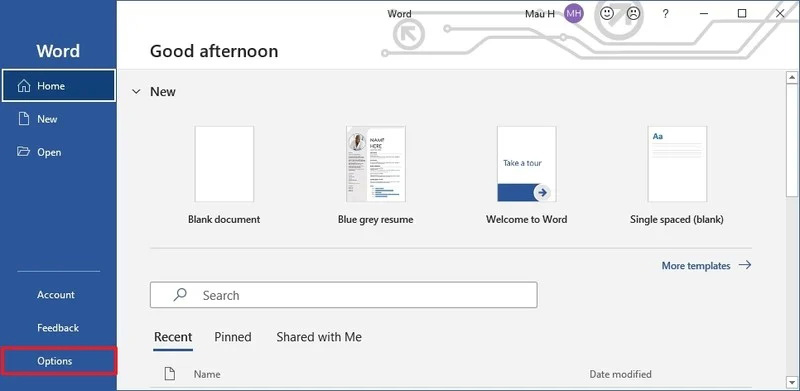Open Help question mark

click(665, 14)
